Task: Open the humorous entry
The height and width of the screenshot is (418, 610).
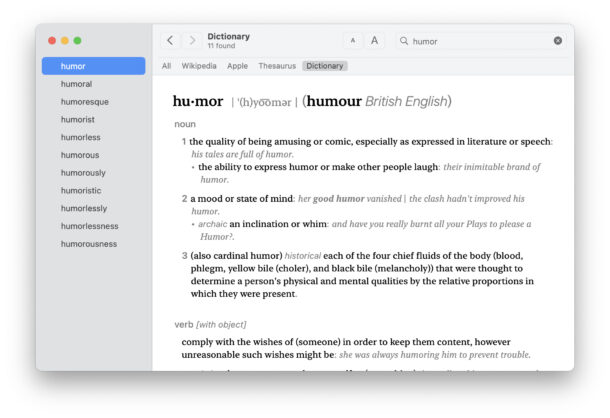Action: [80, 155]
